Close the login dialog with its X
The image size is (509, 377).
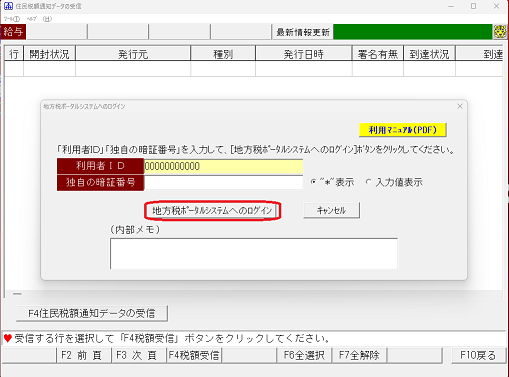coord(460,106)
